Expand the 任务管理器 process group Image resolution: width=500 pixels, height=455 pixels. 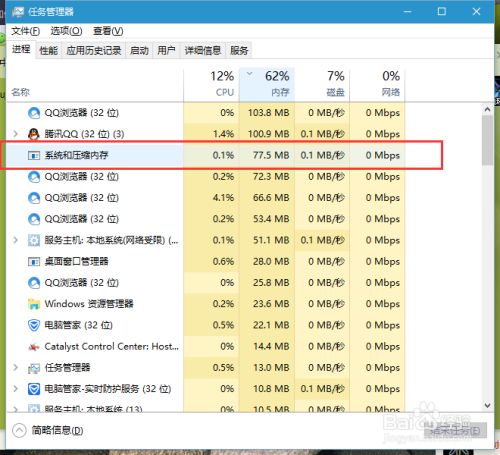tap(15, 368)
